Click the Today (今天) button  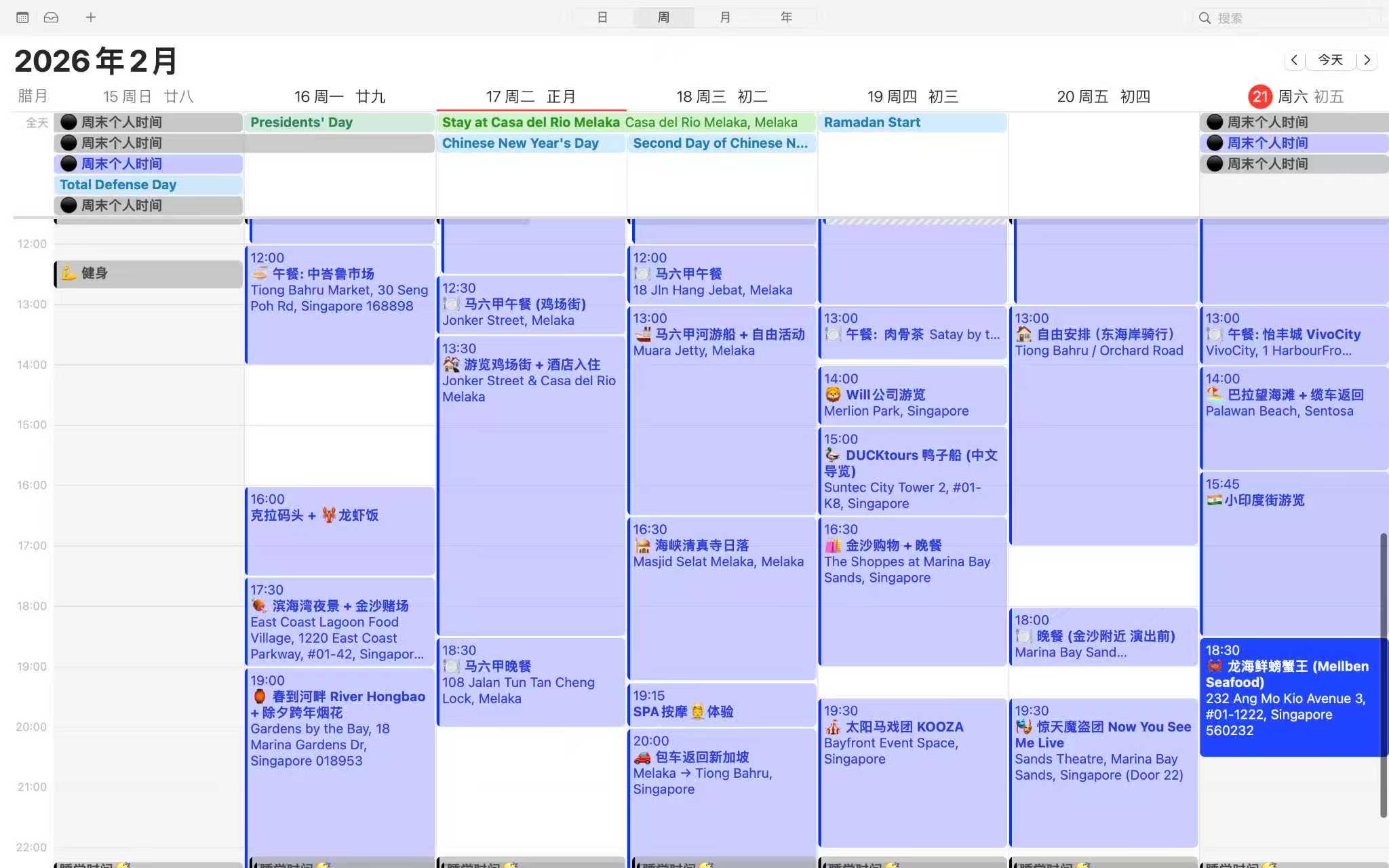[x=1330, y=60]
